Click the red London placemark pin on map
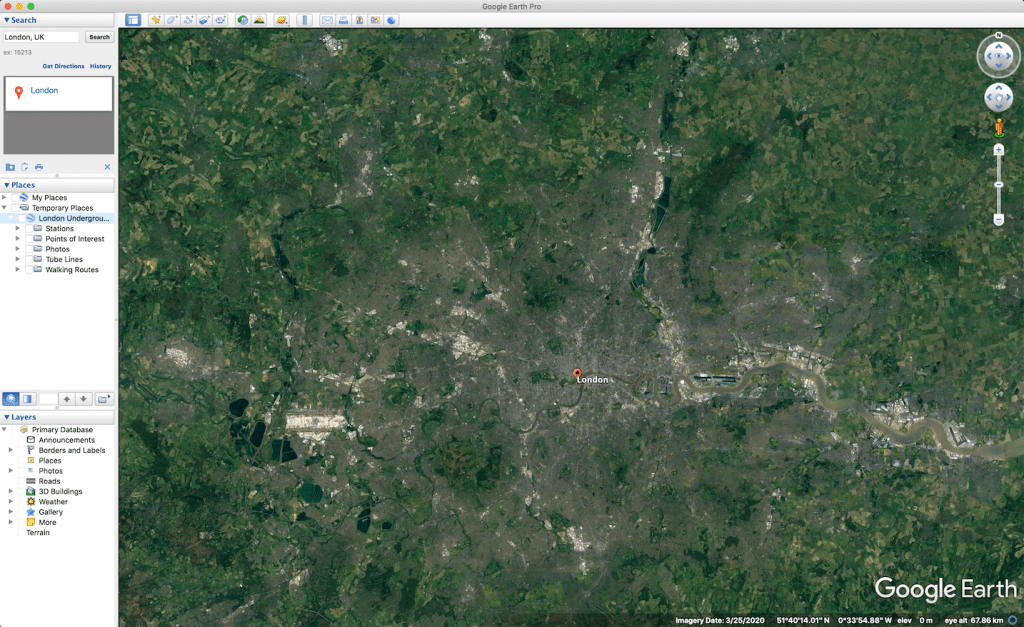 [577, 374]
